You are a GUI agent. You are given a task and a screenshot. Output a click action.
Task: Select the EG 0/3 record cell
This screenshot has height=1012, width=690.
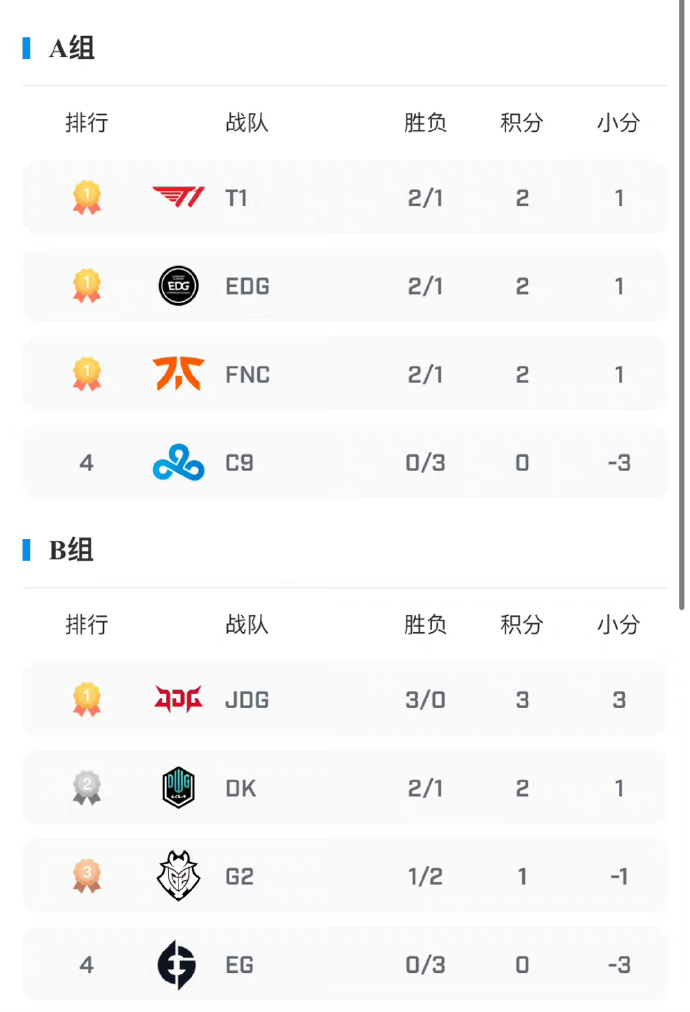pyautogui.click(x=425, y=965)
